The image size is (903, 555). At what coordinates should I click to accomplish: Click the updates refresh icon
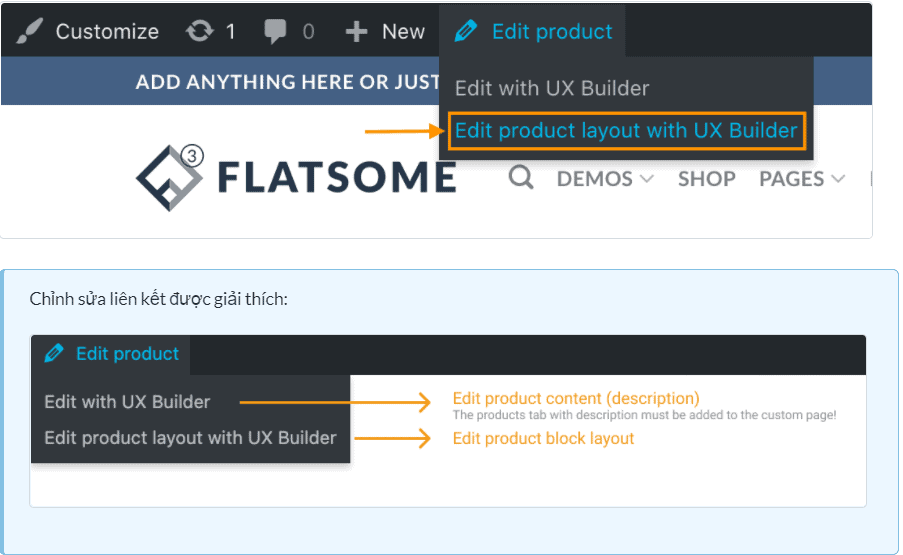[x=200, y=31]
